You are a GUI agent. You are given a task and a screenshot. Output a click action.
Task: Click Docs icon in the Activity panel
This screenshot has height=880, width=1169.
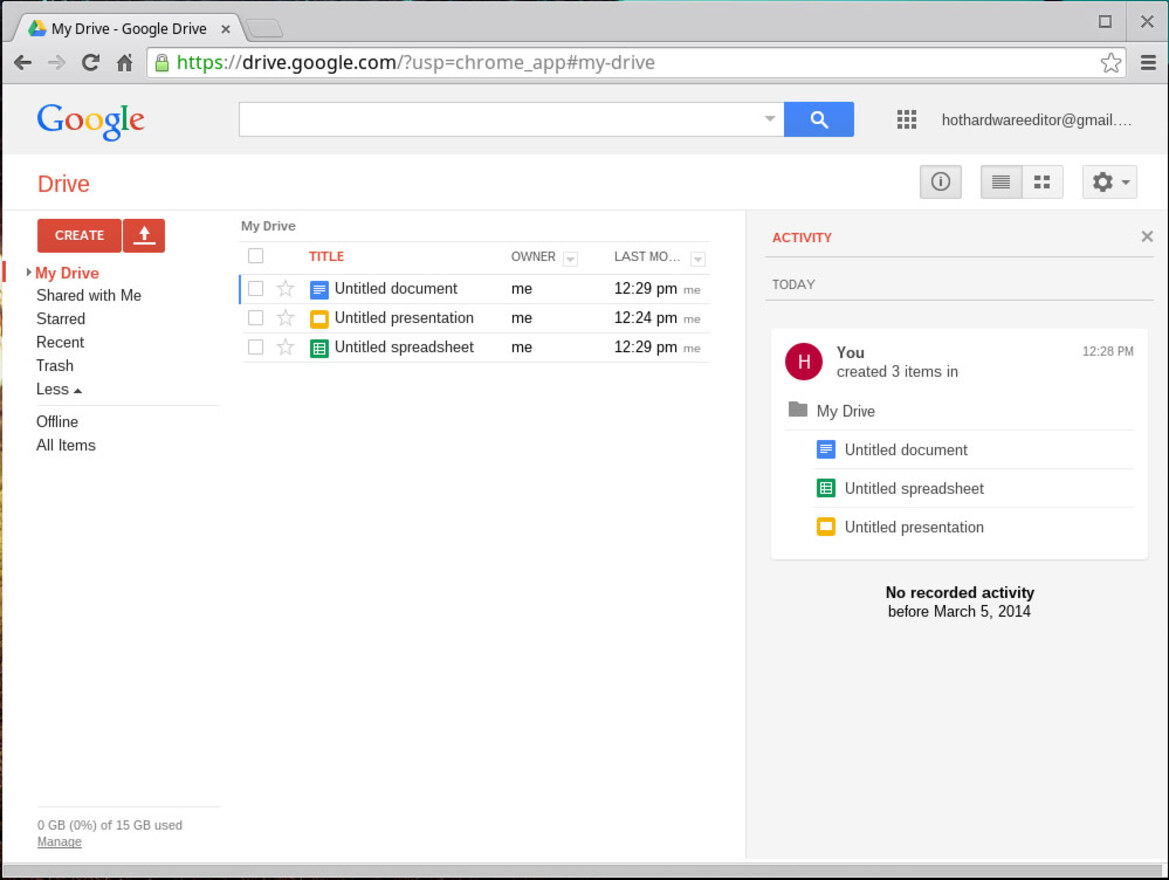coord(826,450)
